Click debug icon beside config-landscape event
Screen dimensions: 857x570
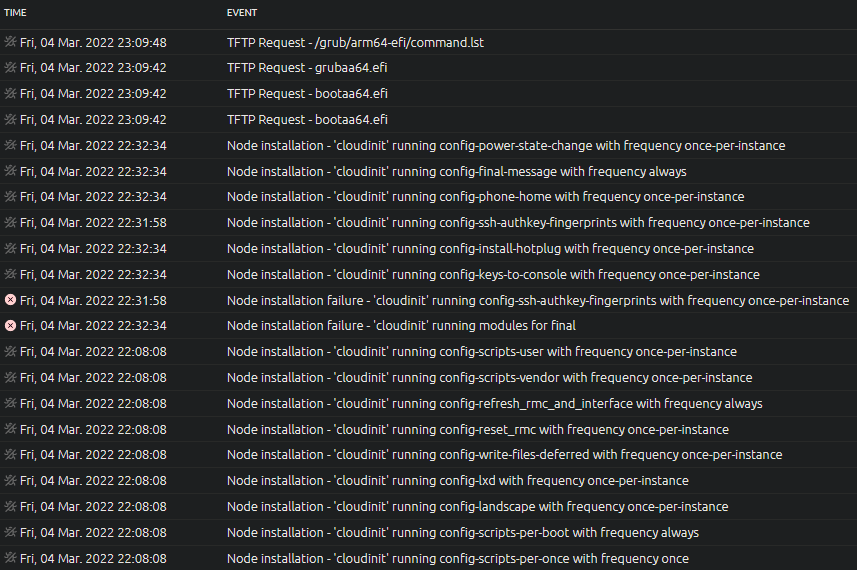click(x=11, y=507)
